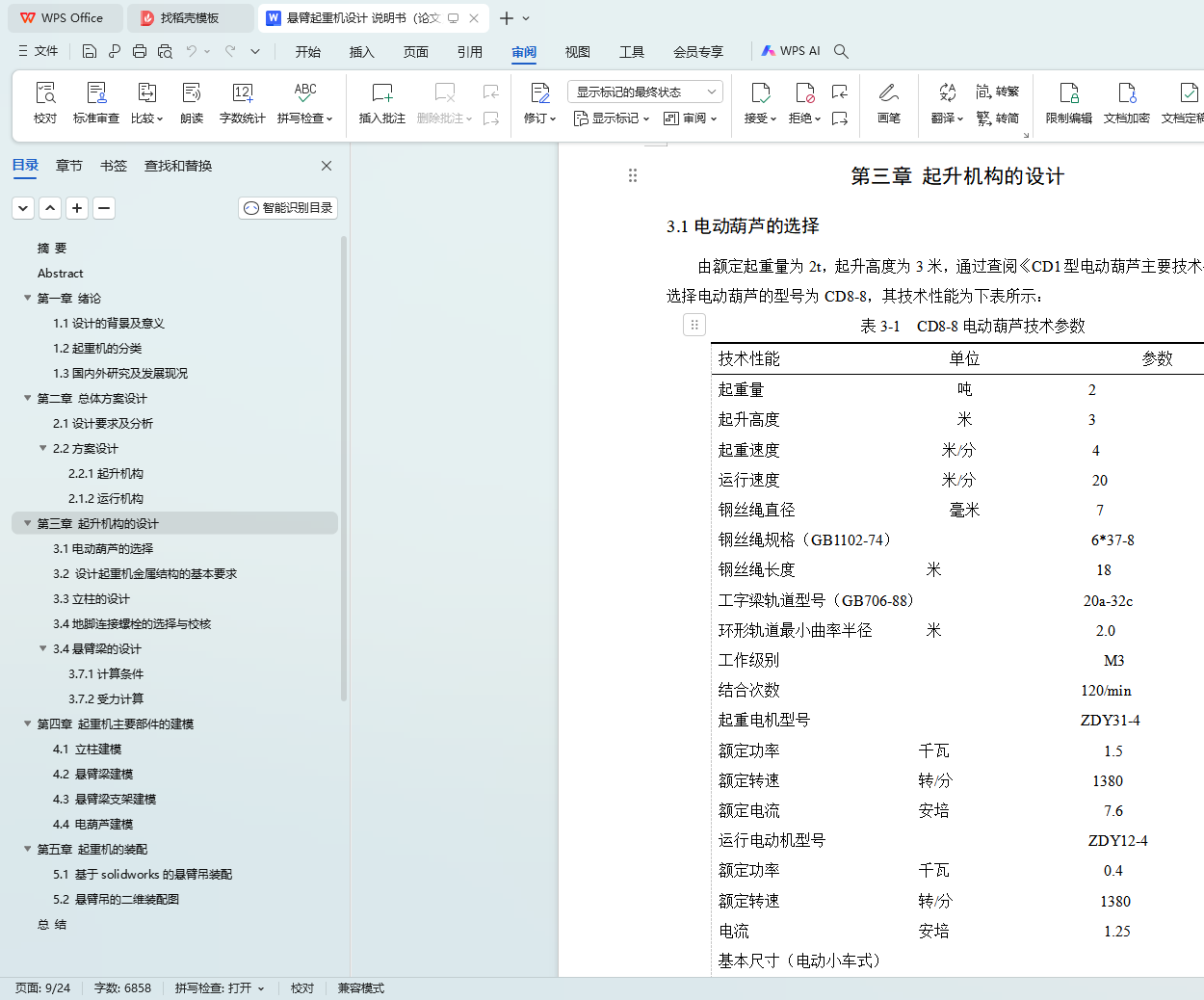Click the 智能识别目录 button
1204x1000 pixels.
click(x=288, y=207)
